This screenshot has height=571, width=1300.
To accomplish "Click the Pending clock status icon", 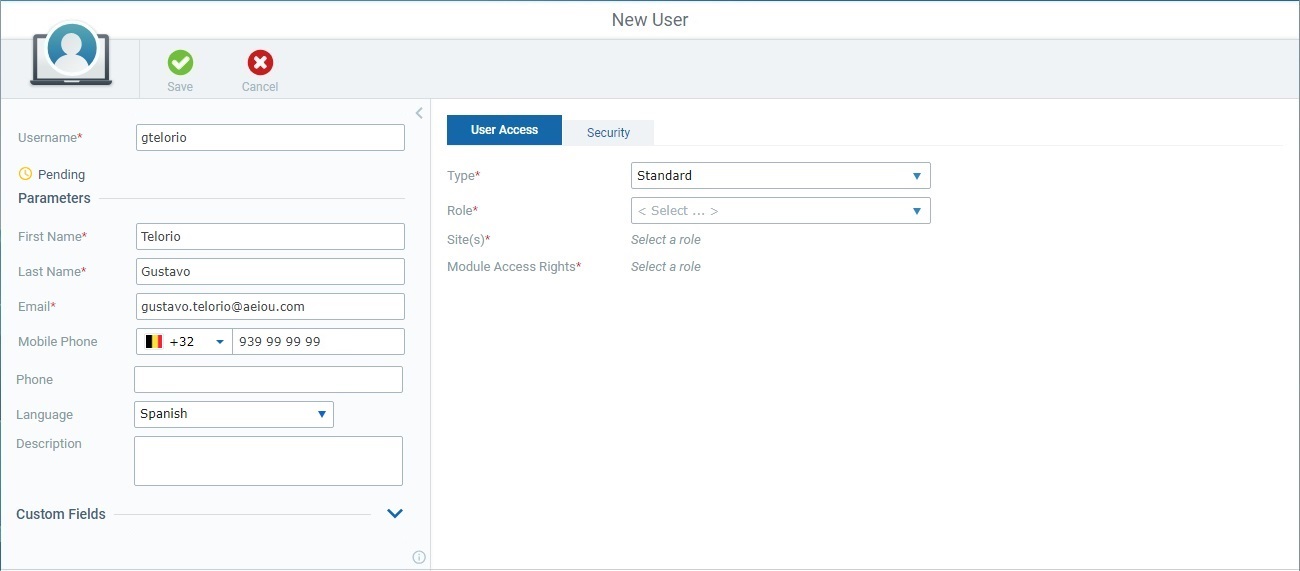I will (26, 174).
